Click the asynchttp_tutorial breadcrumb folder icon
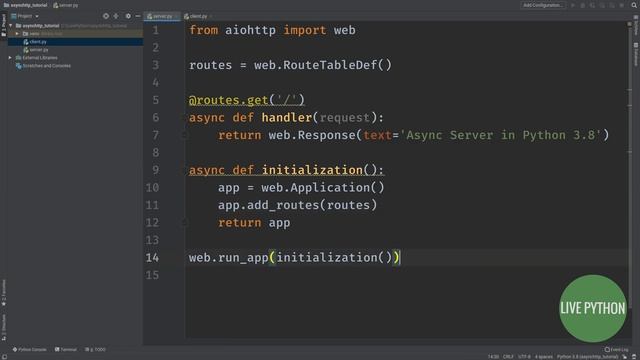Image resolution: width=640 pixels, height=360 pixels. (x=6, y=5)
